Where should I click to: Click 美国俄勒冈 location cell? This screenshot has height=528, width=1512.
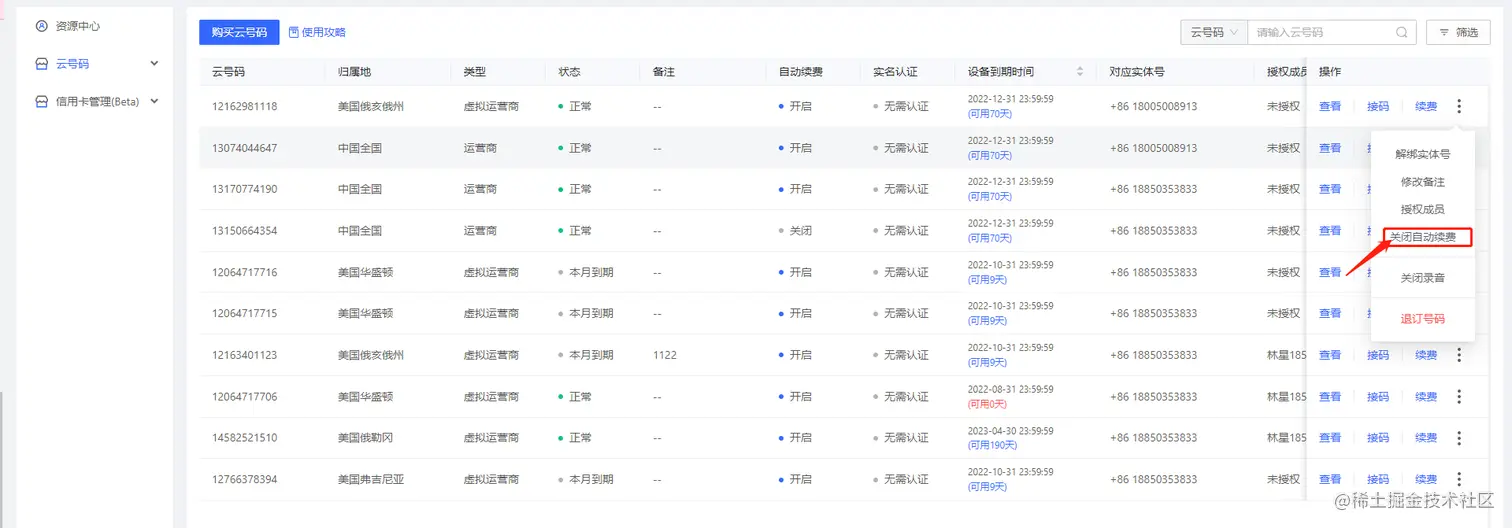(x=365, y=438)
